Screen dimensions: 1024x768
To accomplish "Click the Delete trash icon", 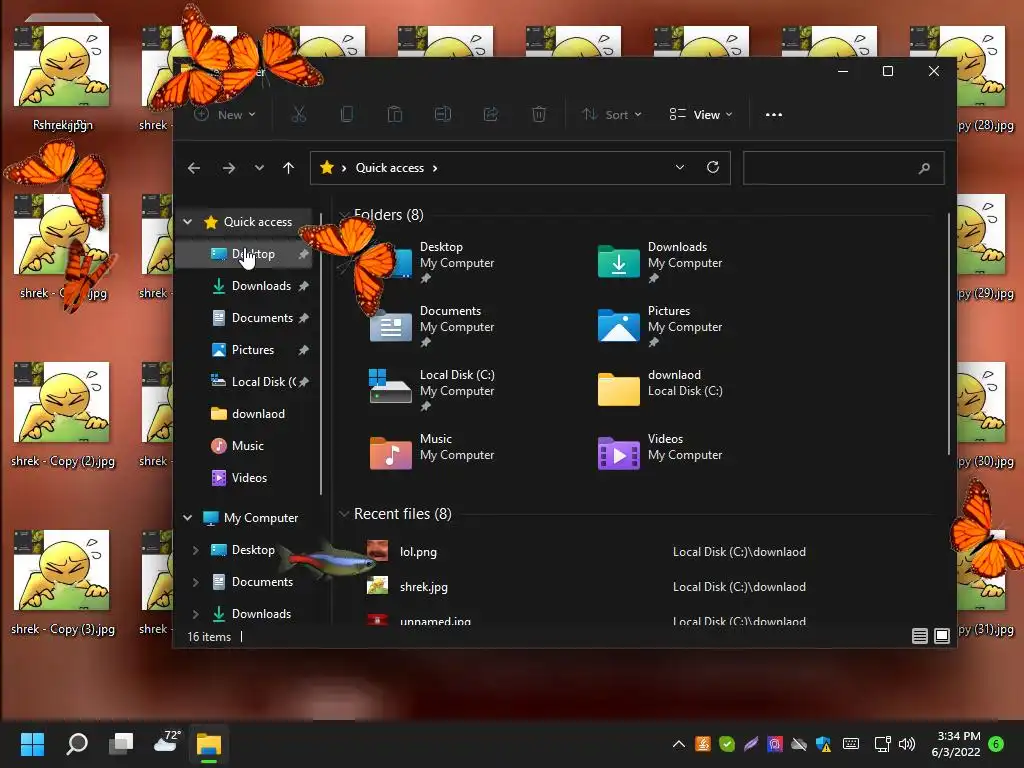I will pyautogui.click(x=539, y=114).
